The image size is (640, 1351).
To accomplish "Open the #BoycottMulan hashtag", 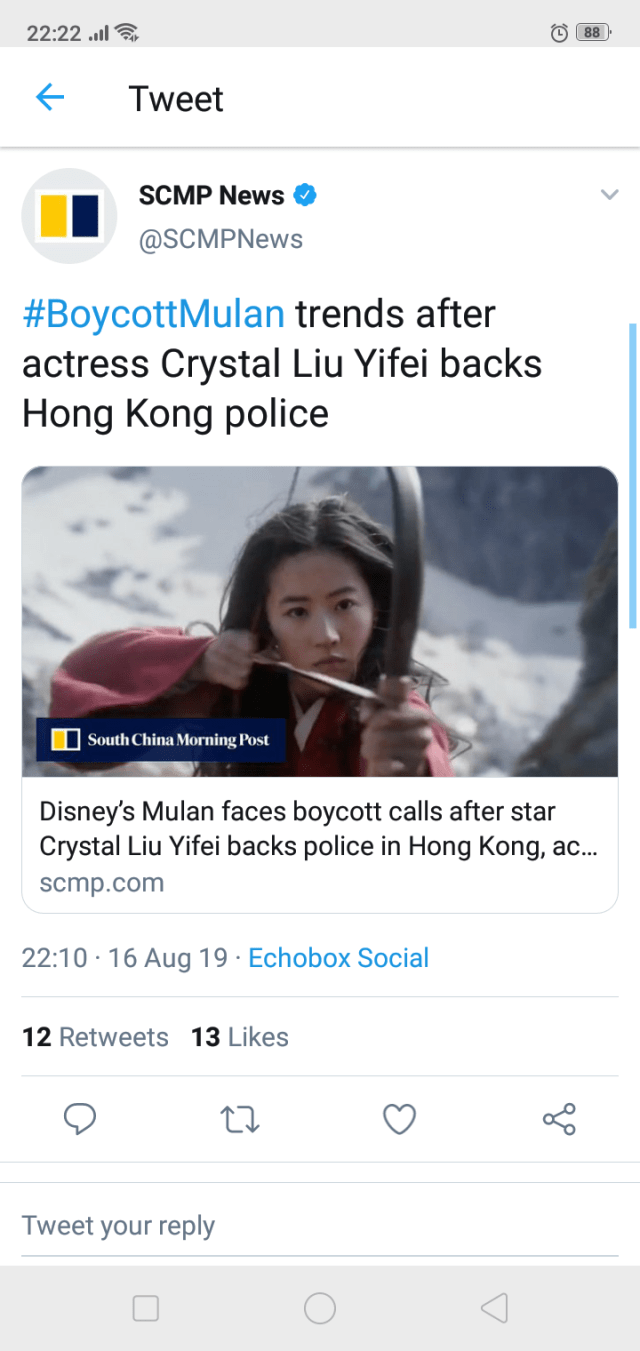I will click(x=153, y=315).
